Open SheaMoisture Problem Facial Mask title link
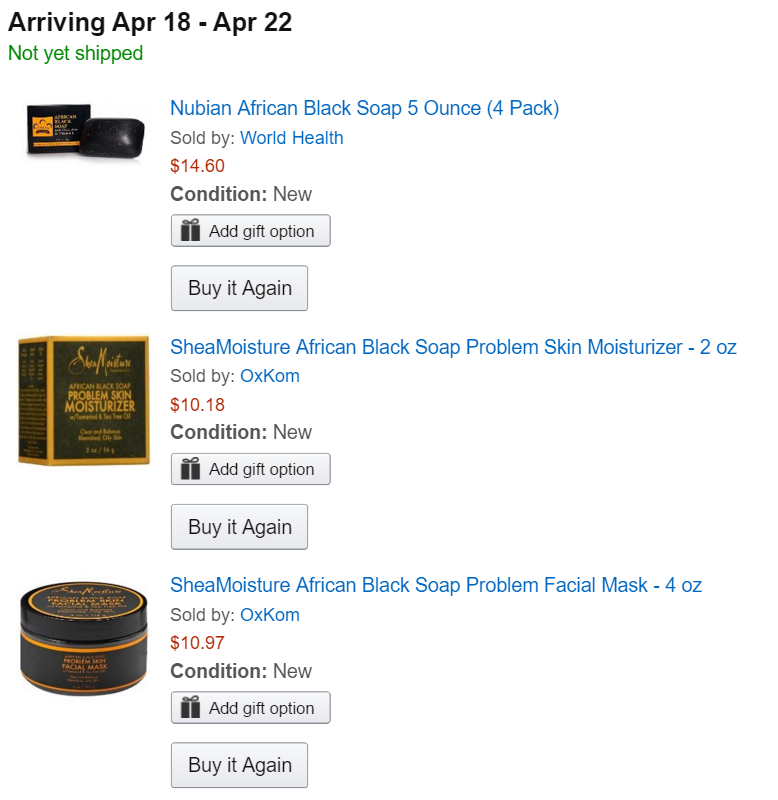Screen dimensions: 778x800 436,585
